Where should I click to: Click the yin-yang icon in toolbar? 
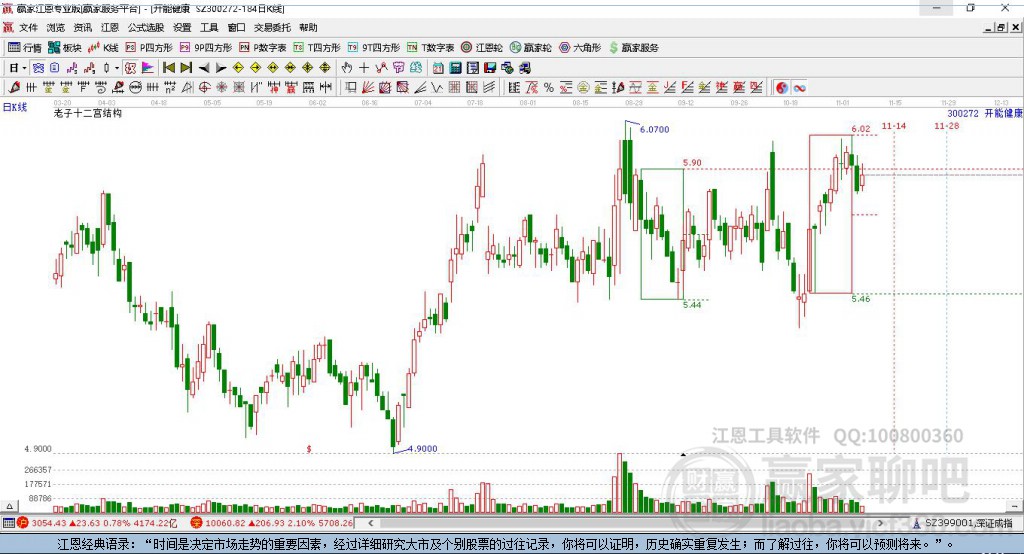pos(781,88)
